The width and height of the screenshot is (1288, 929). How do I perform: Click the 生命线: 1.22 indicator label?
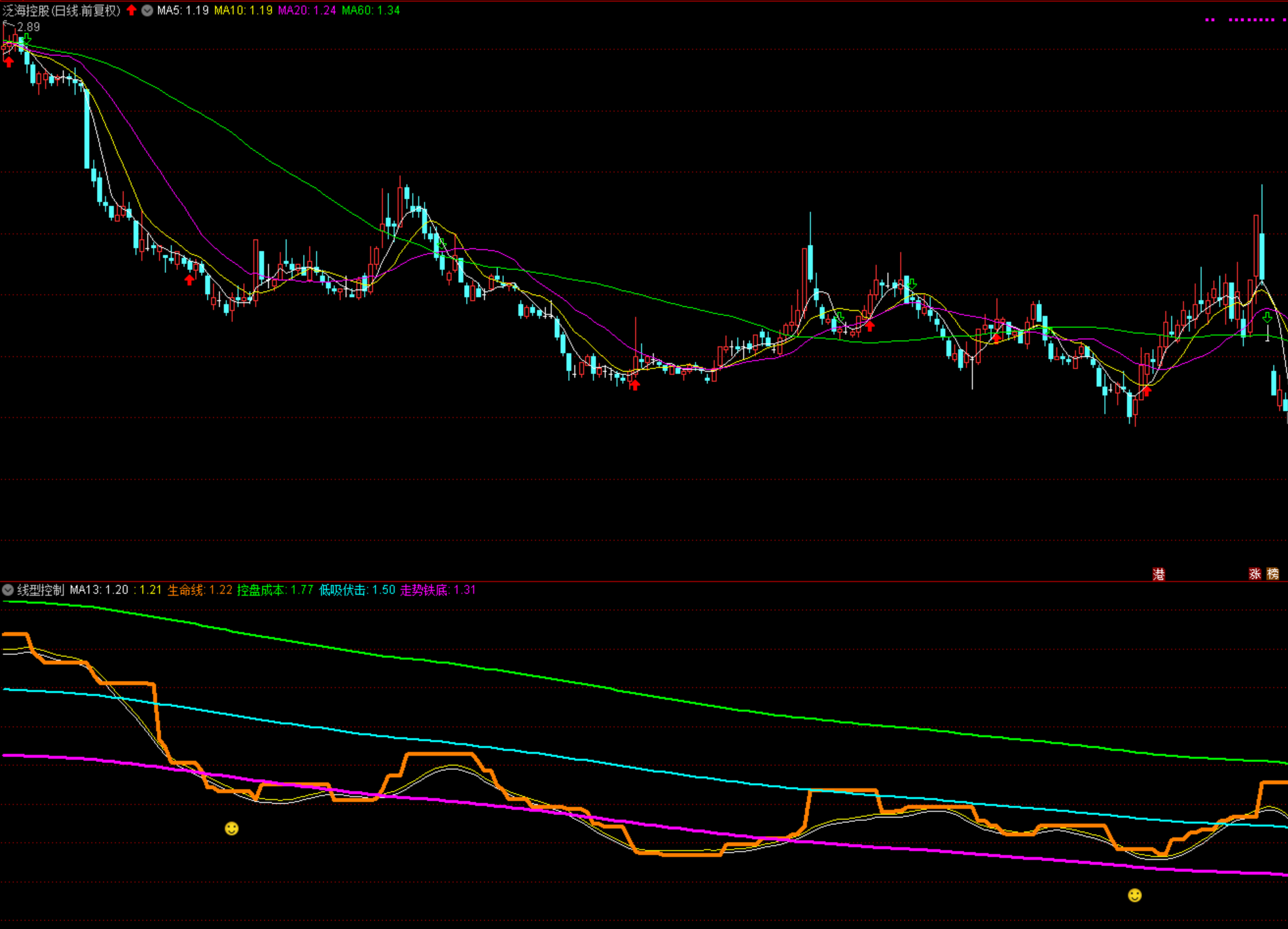pos(200,590)
